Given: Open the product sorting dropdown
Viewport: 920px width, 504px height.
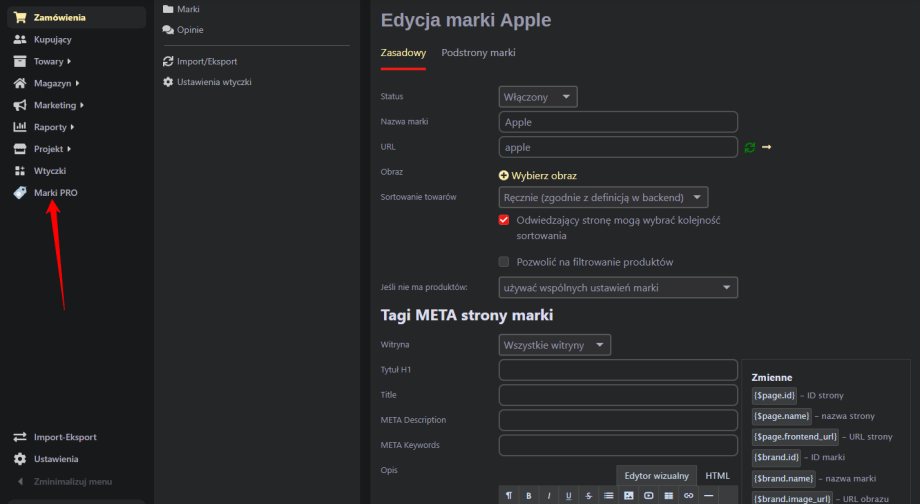Looking at the screenshot, I should tap(603, 197).
